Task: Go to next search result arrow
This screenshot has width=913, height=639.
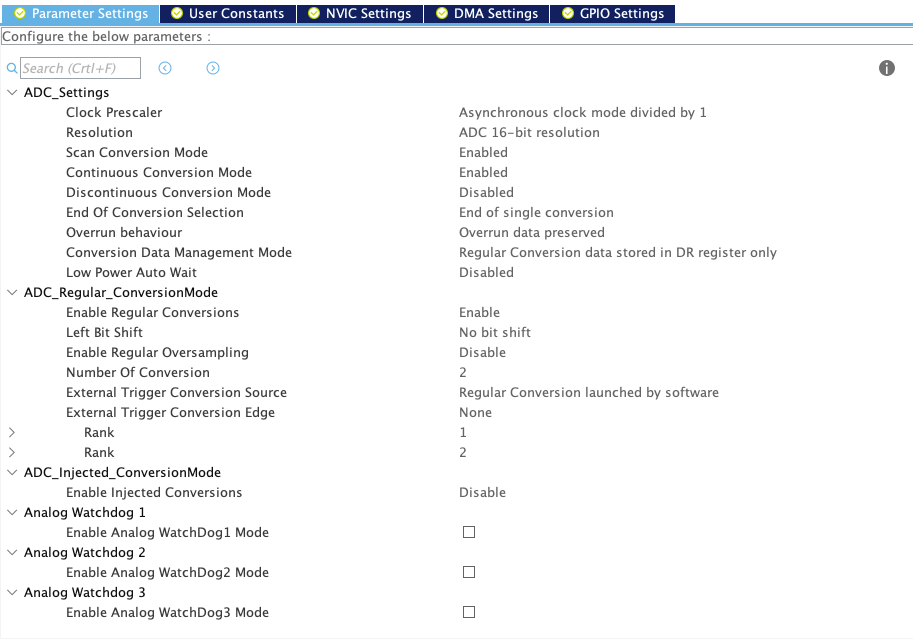Action: [213, 68]
